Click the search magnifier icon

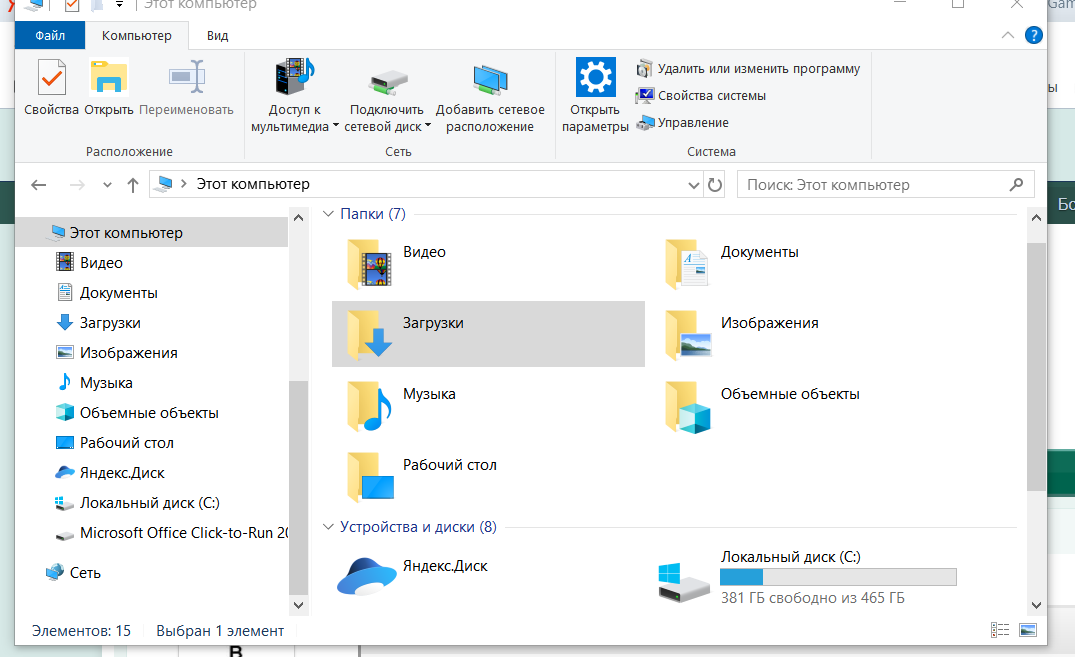pos(1016,184)
